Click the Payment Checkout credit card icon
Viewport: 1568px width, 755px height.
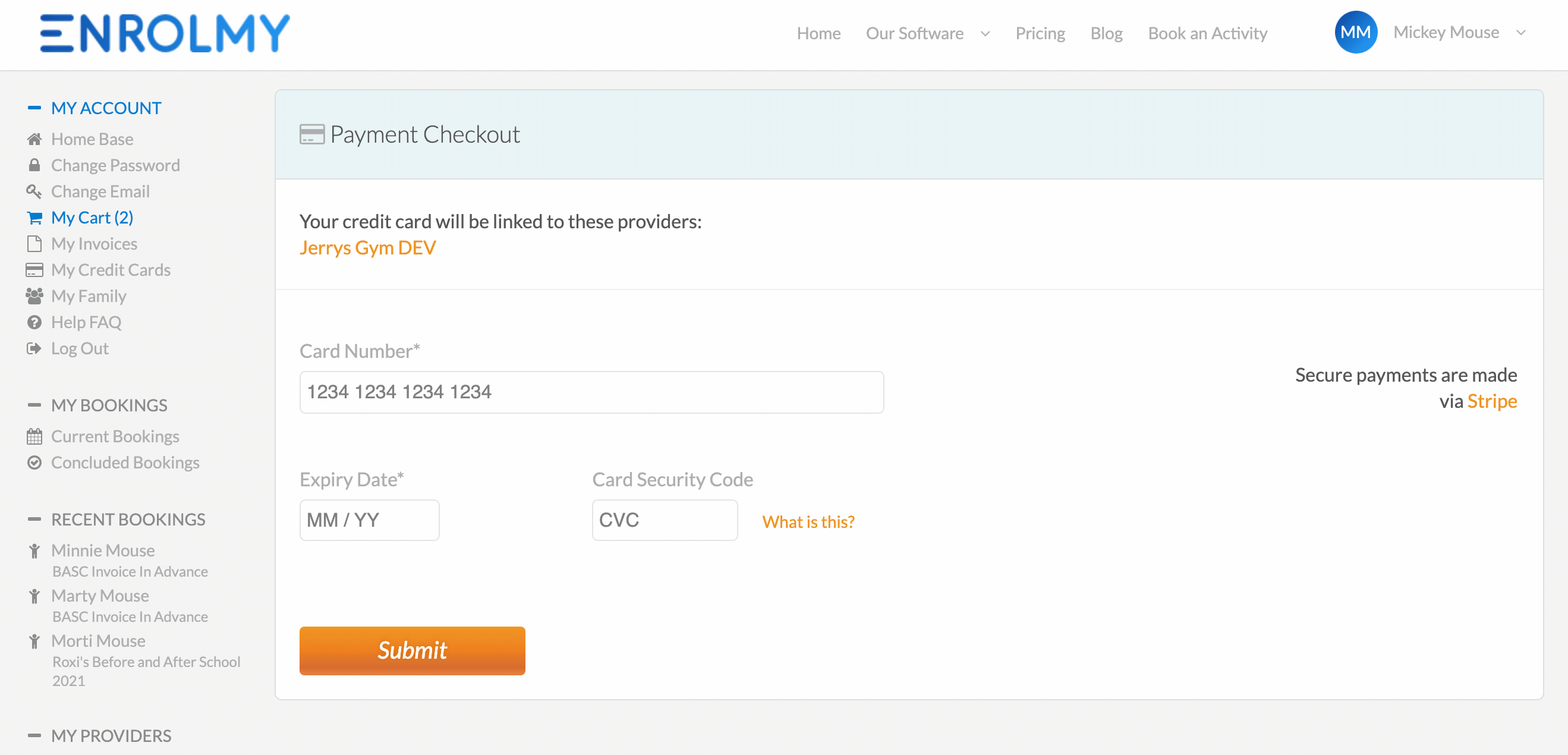(311, 134)
